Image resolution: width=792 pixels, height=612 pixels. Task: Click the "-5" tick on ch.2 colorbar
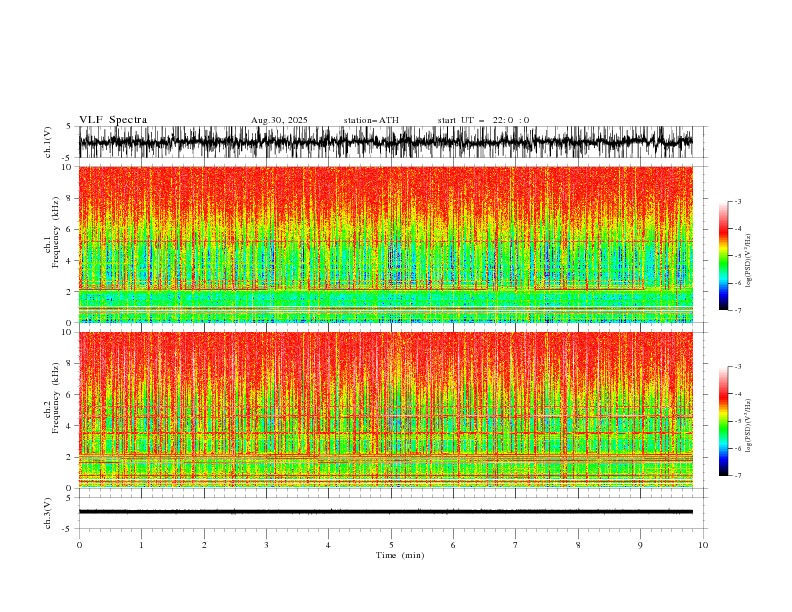coord(737,421)
